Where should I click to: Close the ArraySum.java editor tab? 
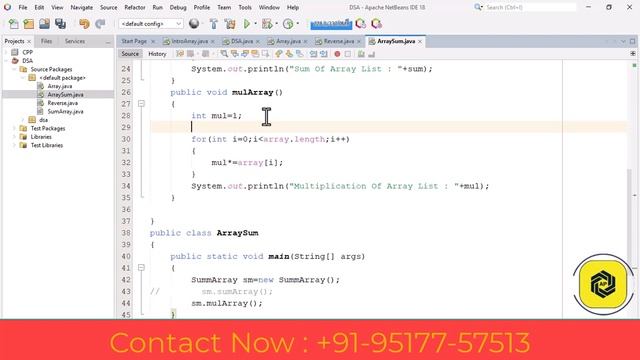pos(420,42)
